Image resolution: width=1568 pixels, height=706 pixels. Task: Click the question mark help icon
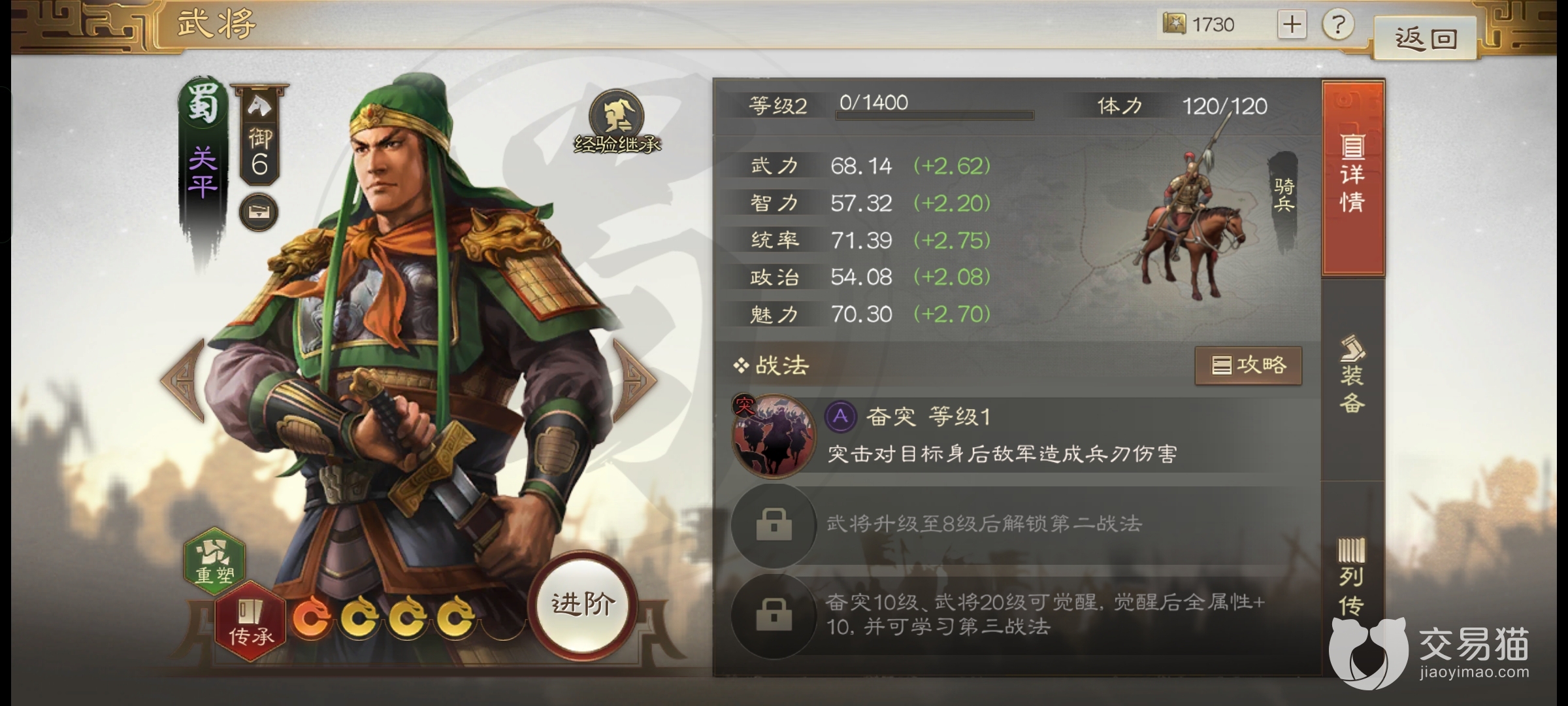pos(1337,25)
